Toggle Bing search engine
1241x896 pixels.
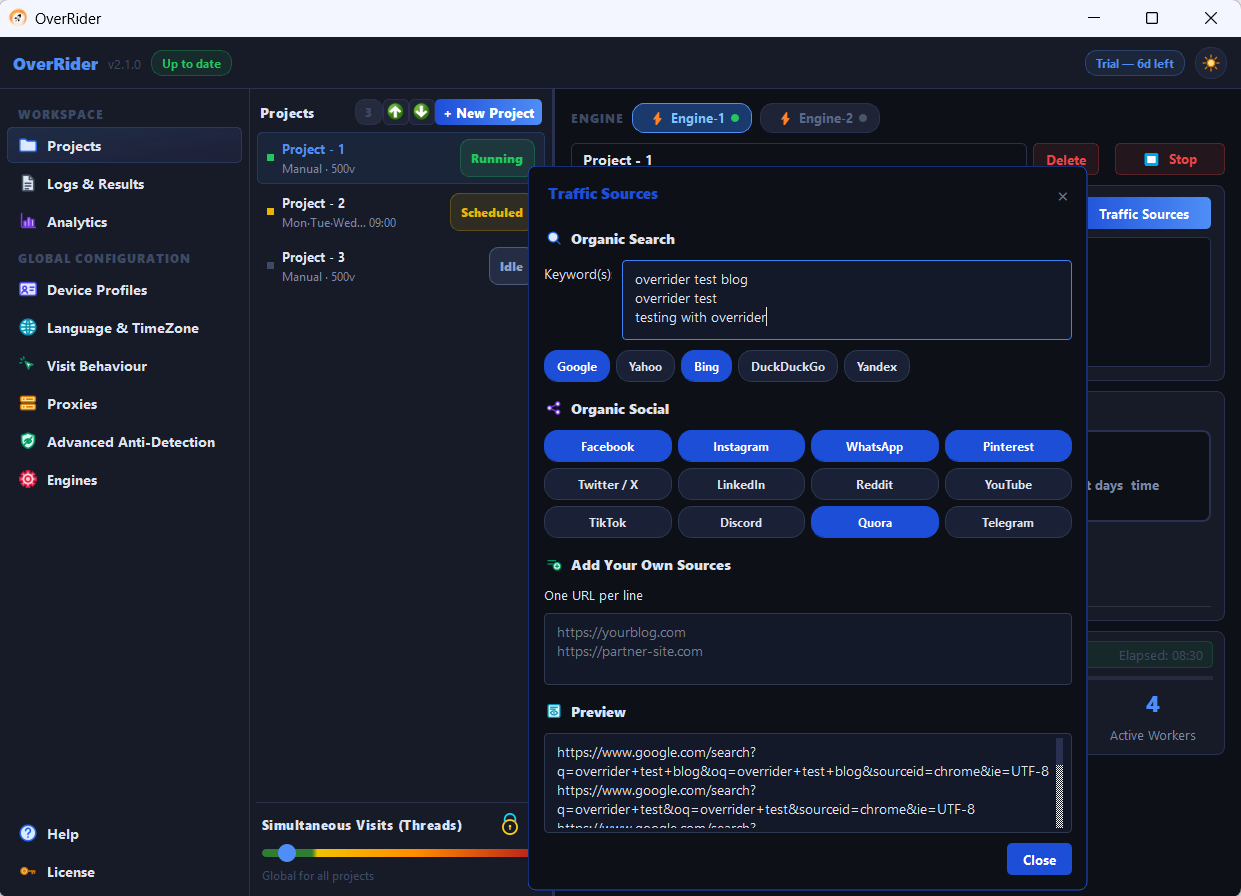click(x=706, y=367)
